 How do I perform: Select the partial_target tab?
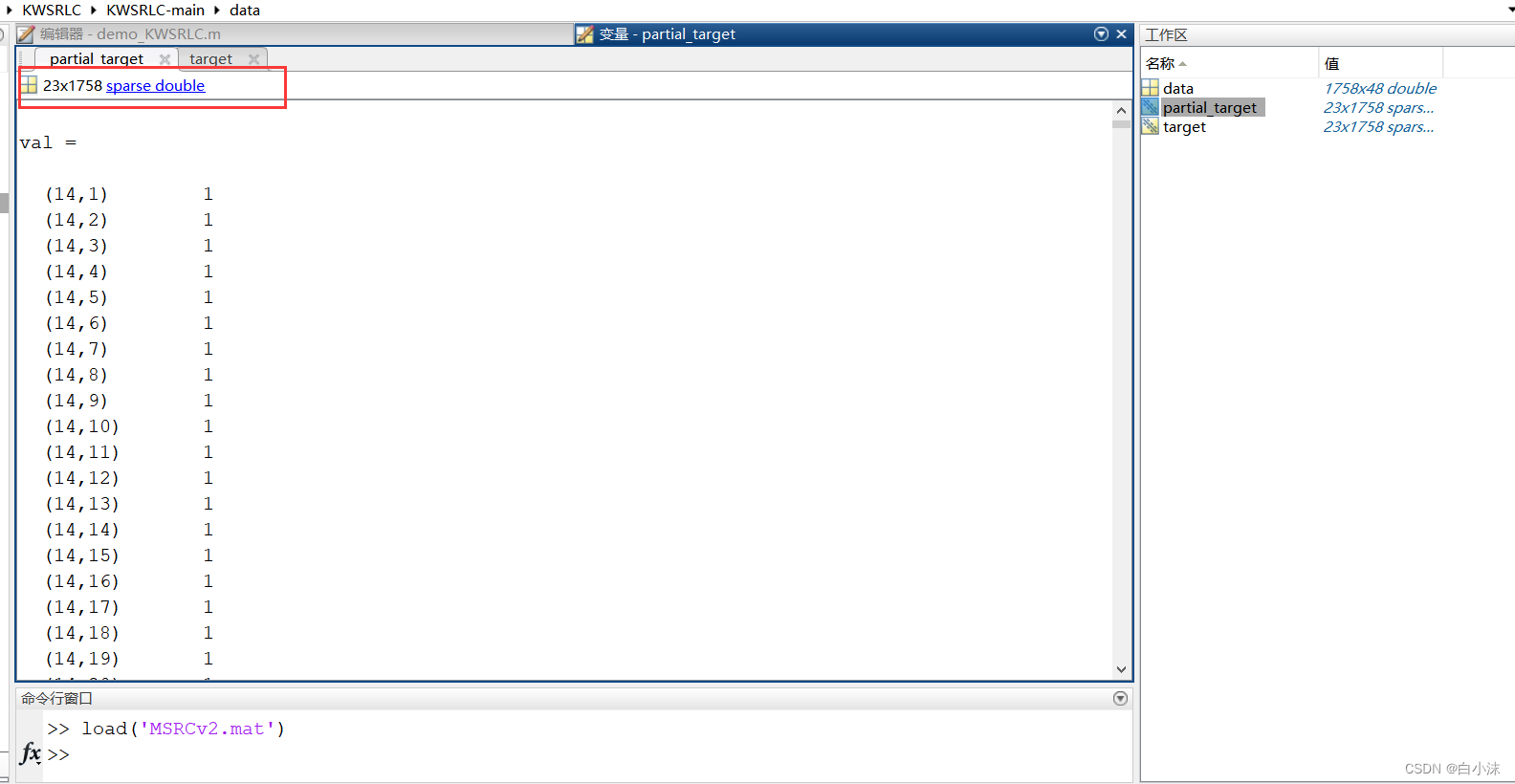[x=96, y=59]
